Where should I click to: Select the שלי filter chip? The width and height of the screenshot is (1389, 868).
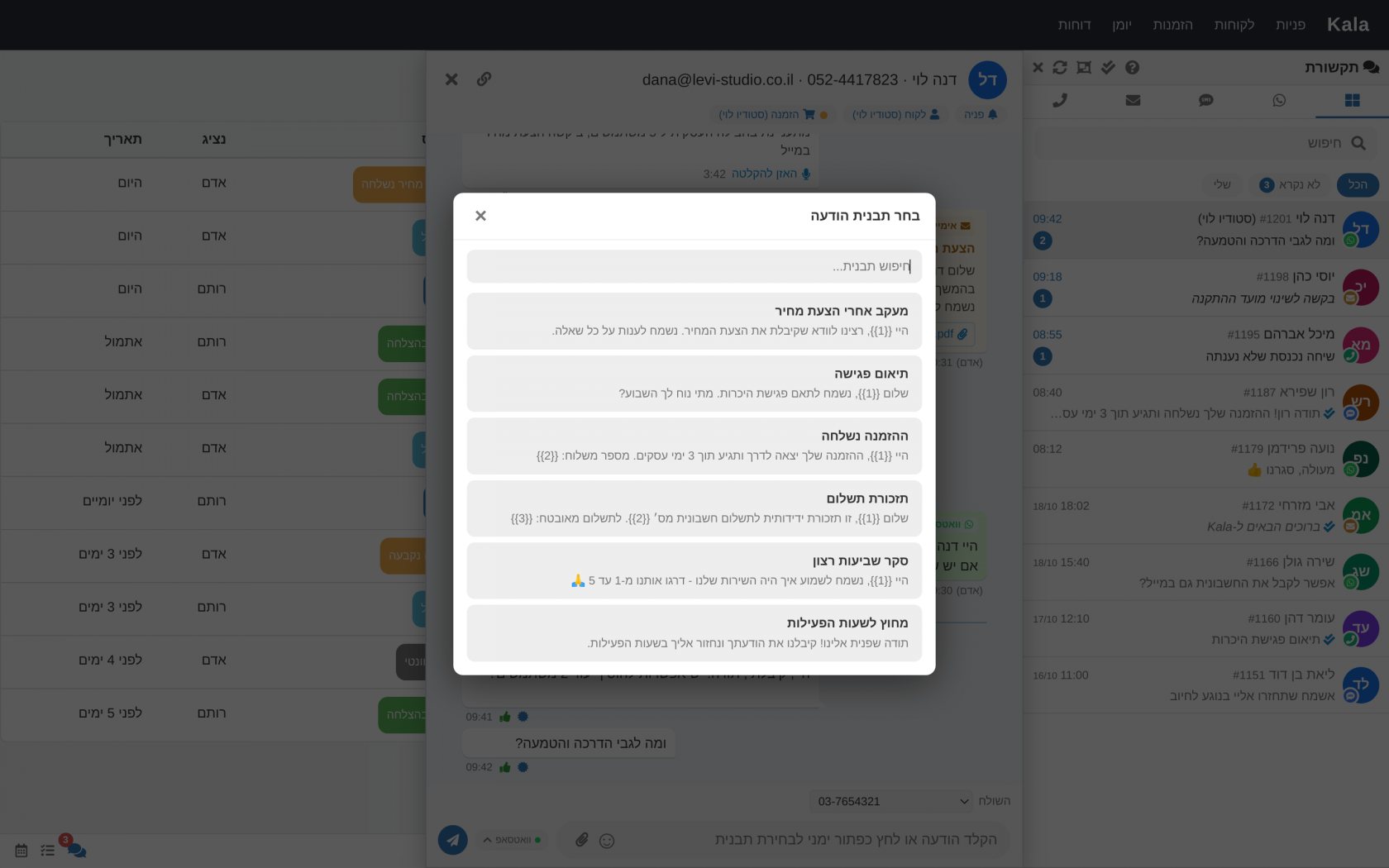[1222, 184]
